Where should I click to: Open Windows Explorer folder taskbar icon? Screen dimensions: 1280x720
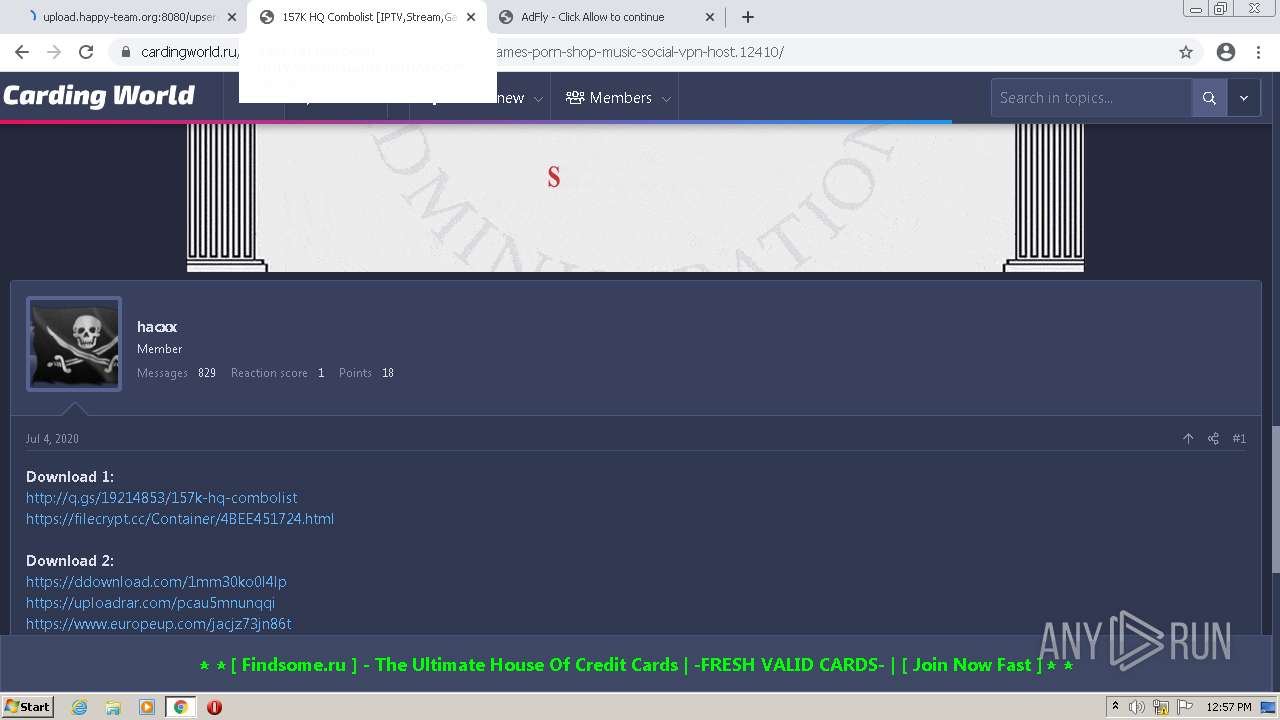pyautogui.click(x=113, y=706)
